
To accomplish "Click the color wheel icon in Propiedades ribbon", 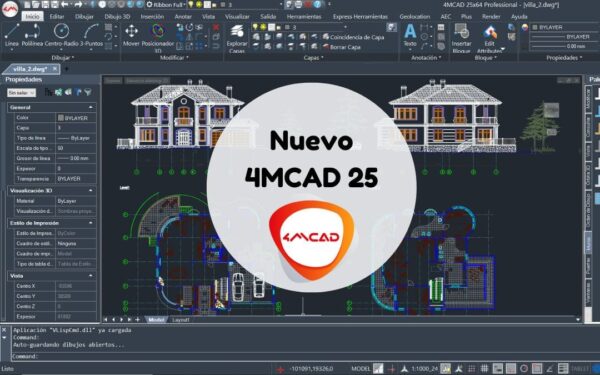I will point(525,27).
